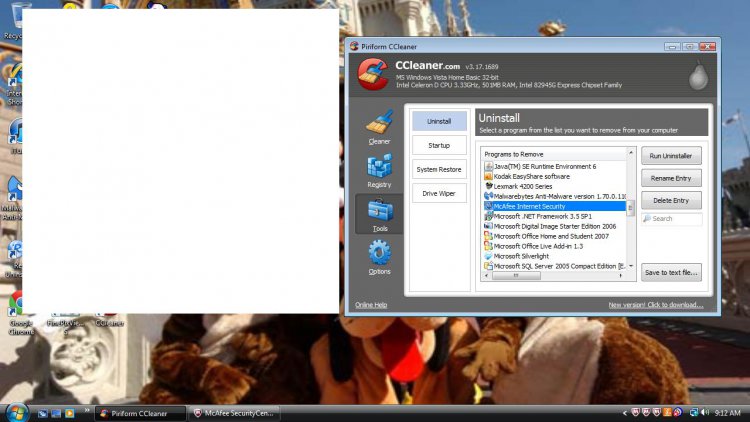Click the New version download link

(656, 305)
